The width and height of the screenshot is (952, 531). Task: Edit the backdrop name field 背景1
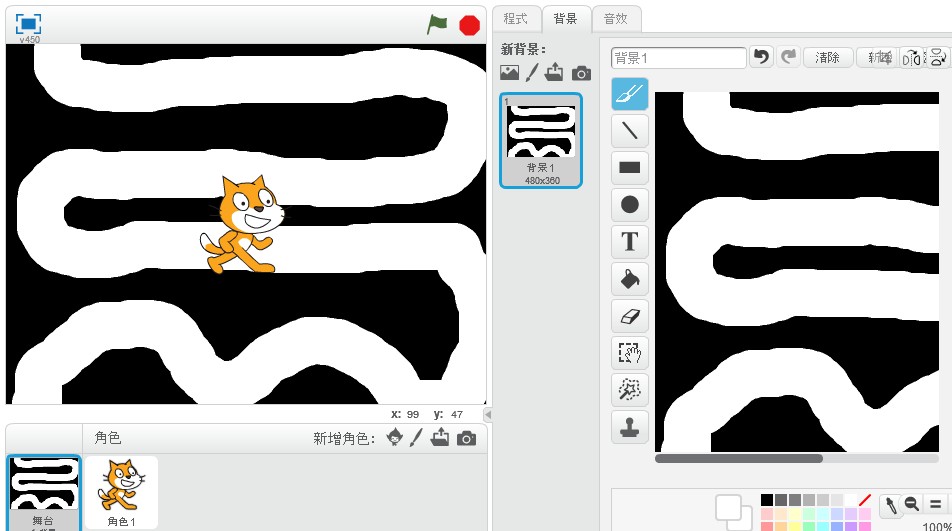point(679,58)
